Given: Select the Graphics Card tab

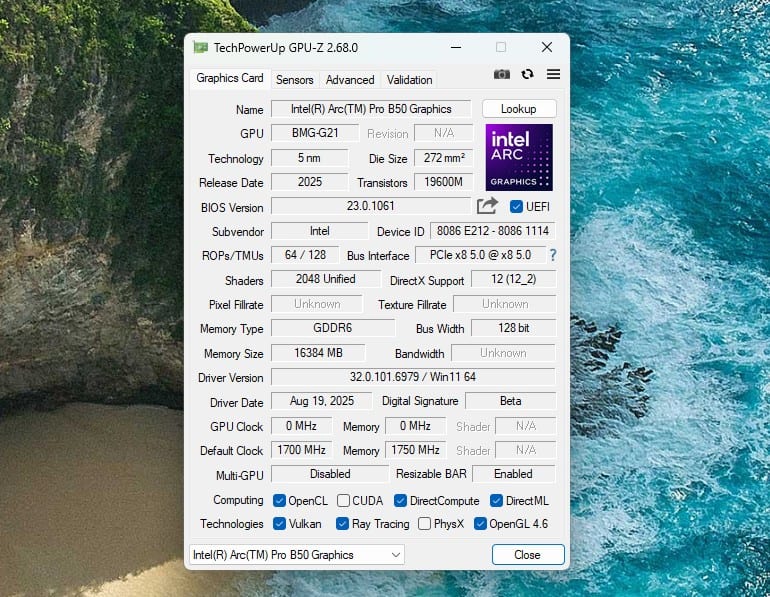Looking at the screenshot, I should (x=230, y=78).
